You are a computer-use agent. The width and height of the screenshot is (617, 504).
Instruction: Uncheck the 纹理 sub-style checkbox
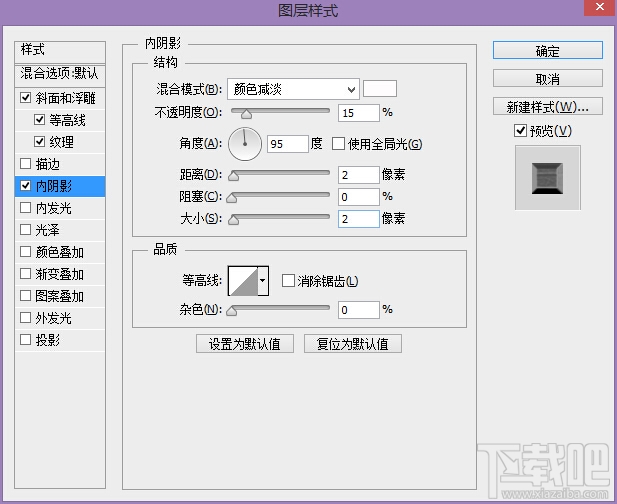39,142
